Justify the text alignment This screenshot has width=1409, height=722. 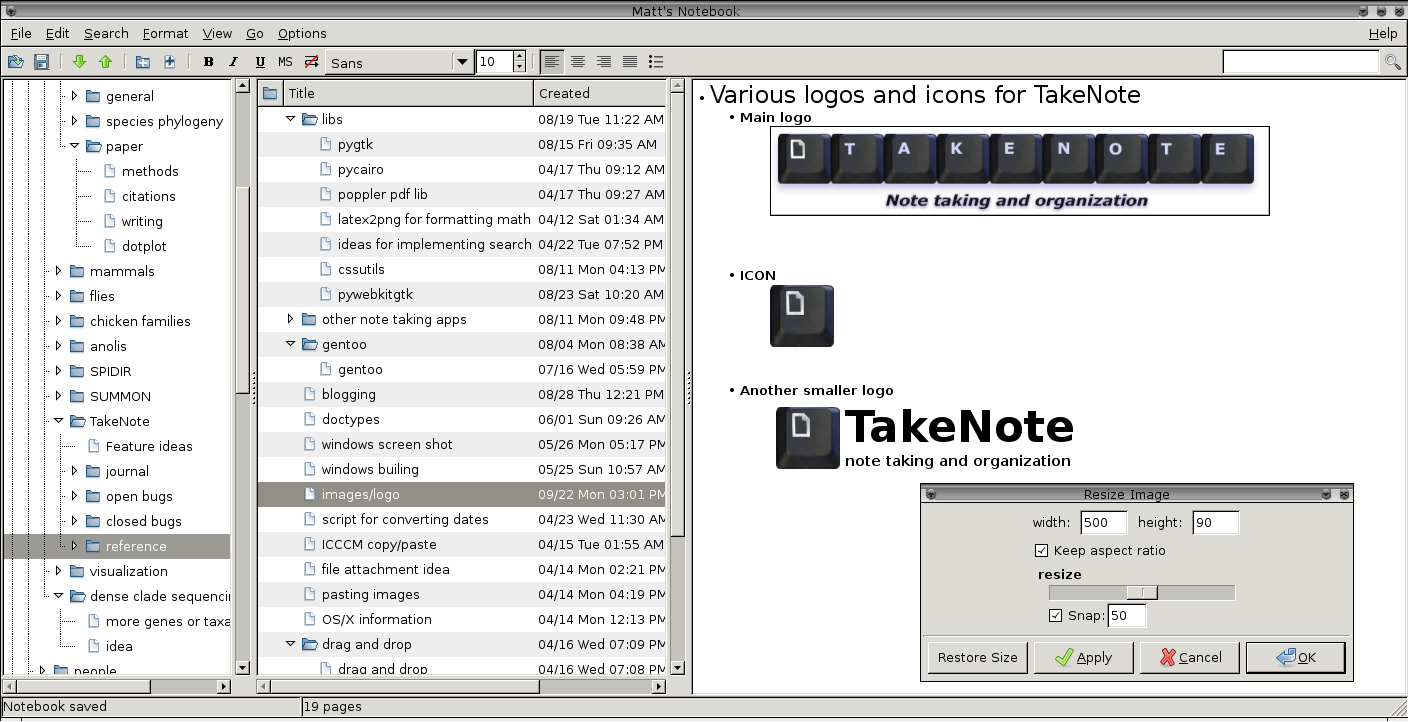tap(630, 62)
